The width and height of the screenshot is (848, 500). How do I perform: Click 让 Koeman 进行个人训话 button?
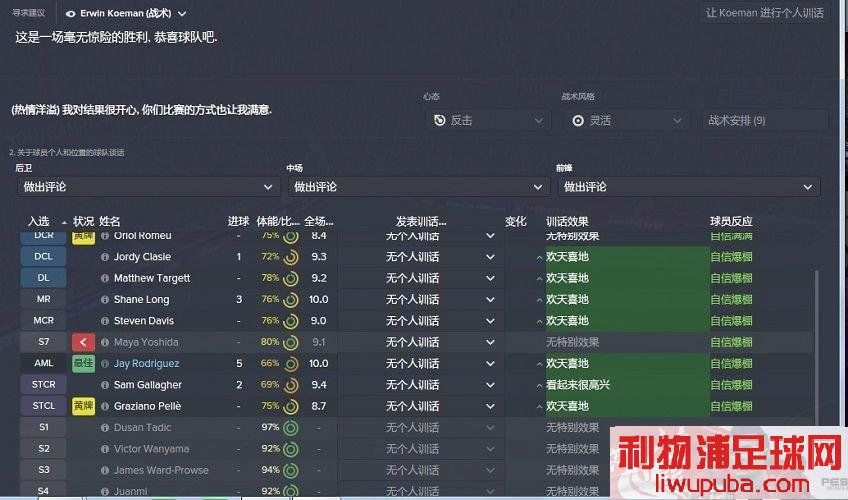click(765, 13)
